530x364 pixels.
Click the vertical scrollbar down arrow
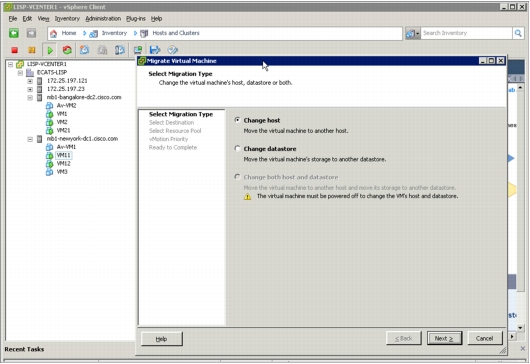click(520, 327)
